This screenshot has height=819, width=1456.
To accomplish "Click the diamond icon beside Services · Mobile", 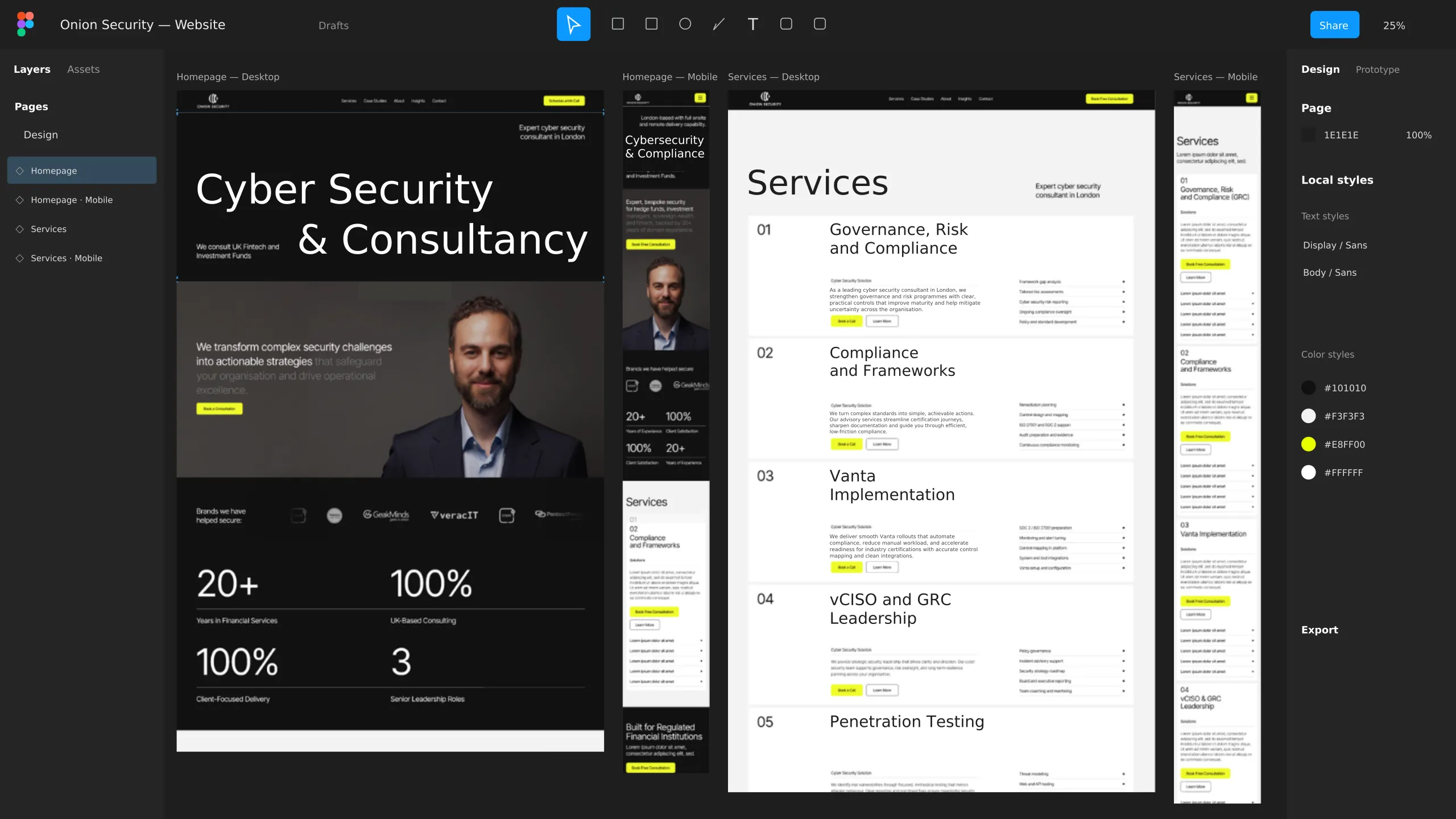I will pyautogui.click(x=19, y=258).
